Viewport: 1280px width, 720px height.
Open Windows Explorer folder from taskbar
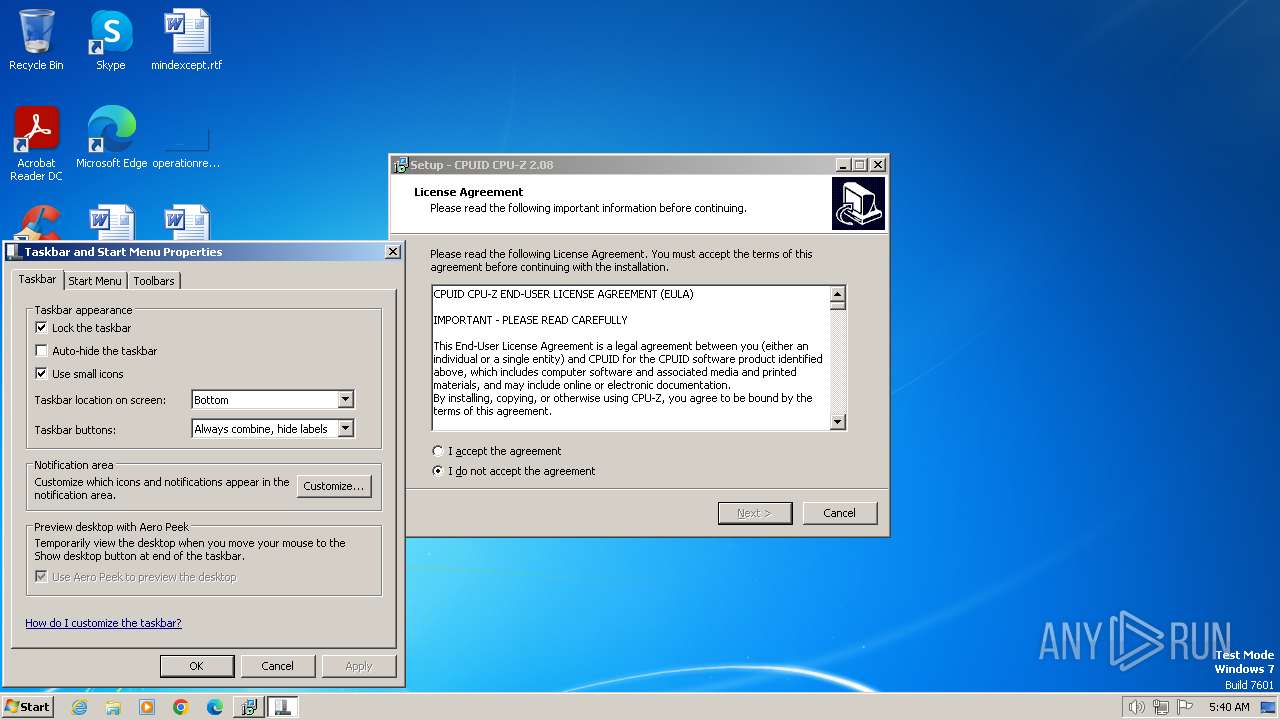click(x=113, y=707)
